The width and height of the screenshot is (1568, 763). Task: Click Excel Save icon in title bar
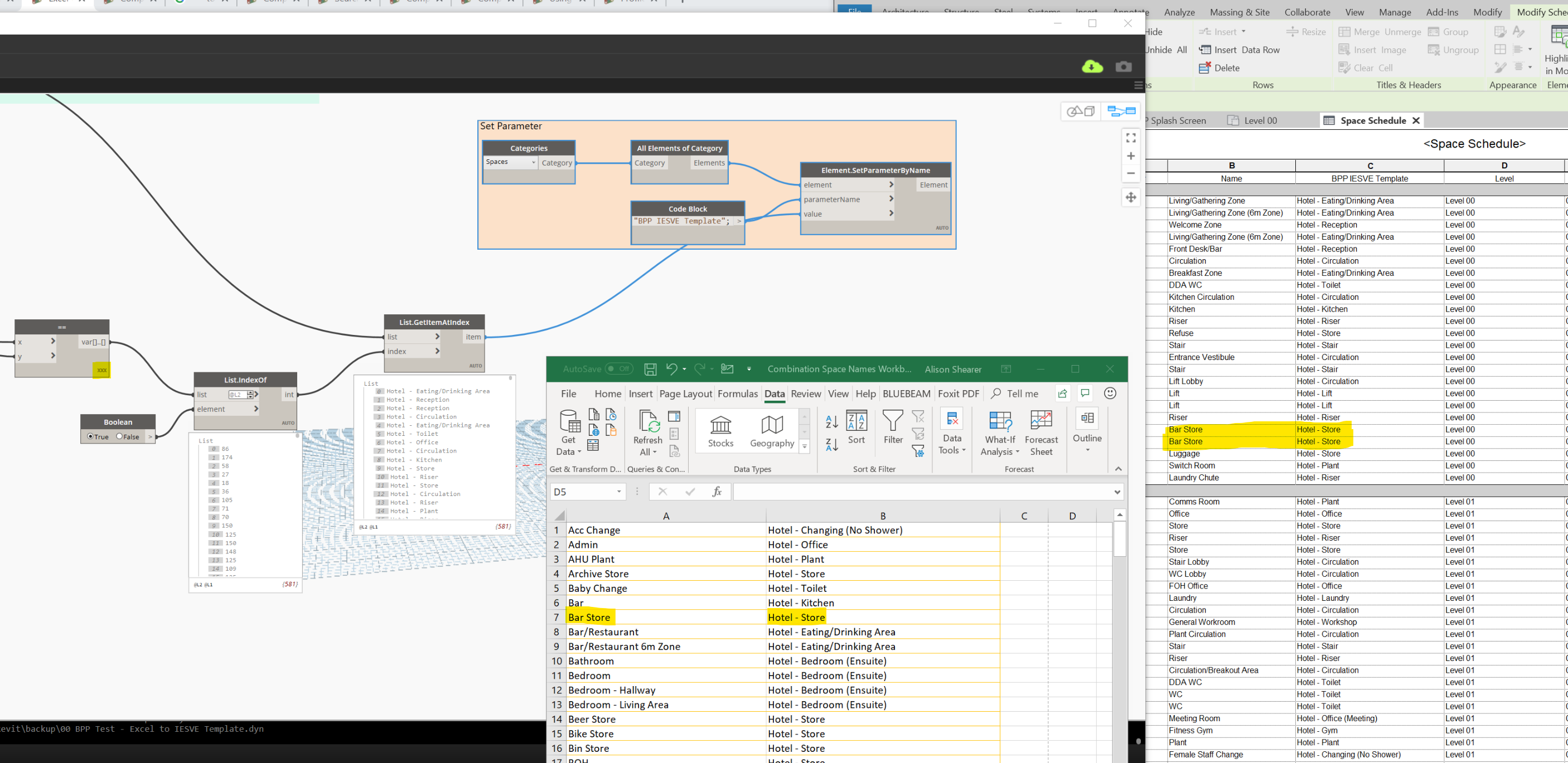pyautogui.click(x=650, y=369)
